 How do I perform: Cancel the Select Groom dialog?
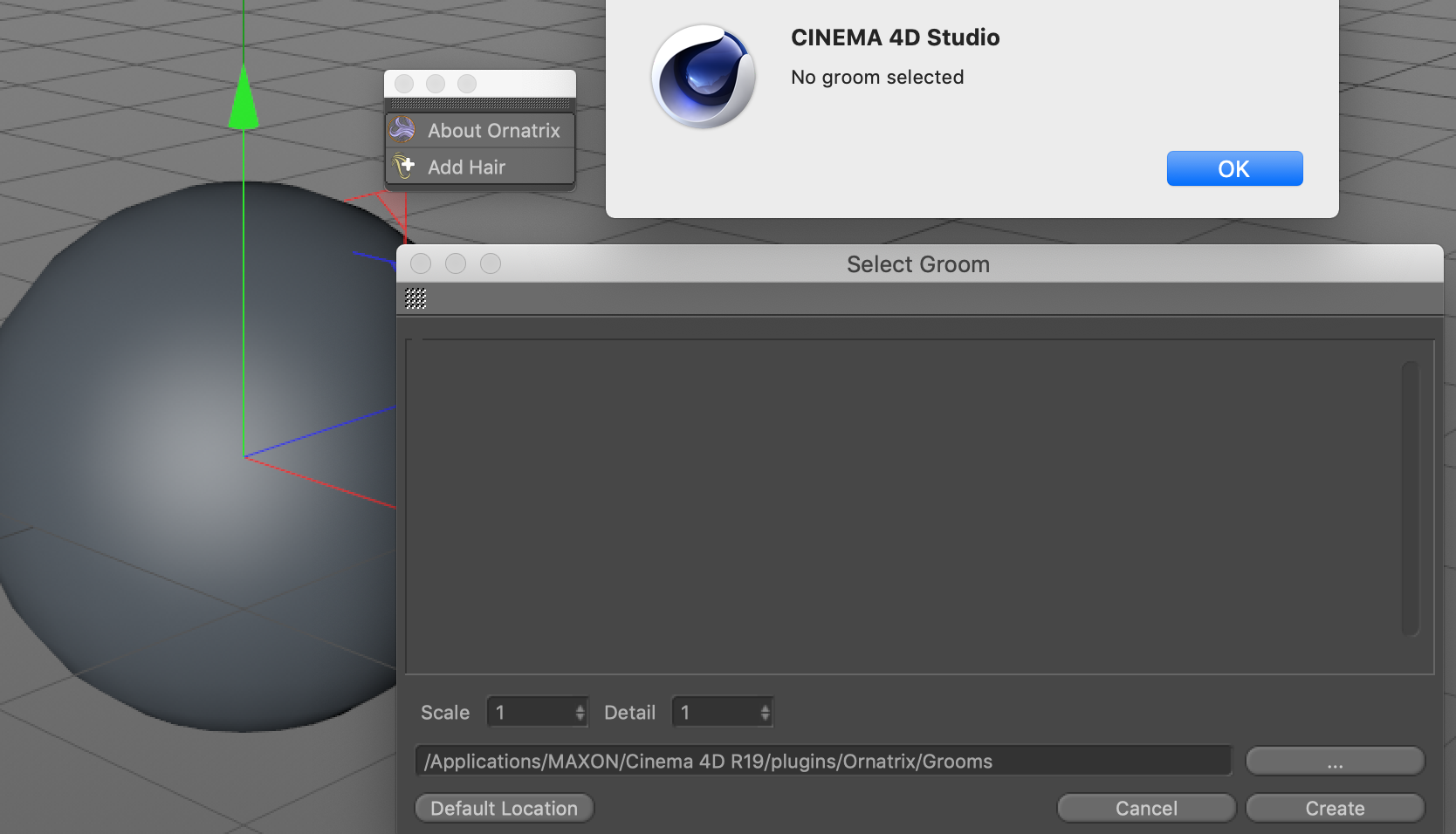click(1145, 809)
